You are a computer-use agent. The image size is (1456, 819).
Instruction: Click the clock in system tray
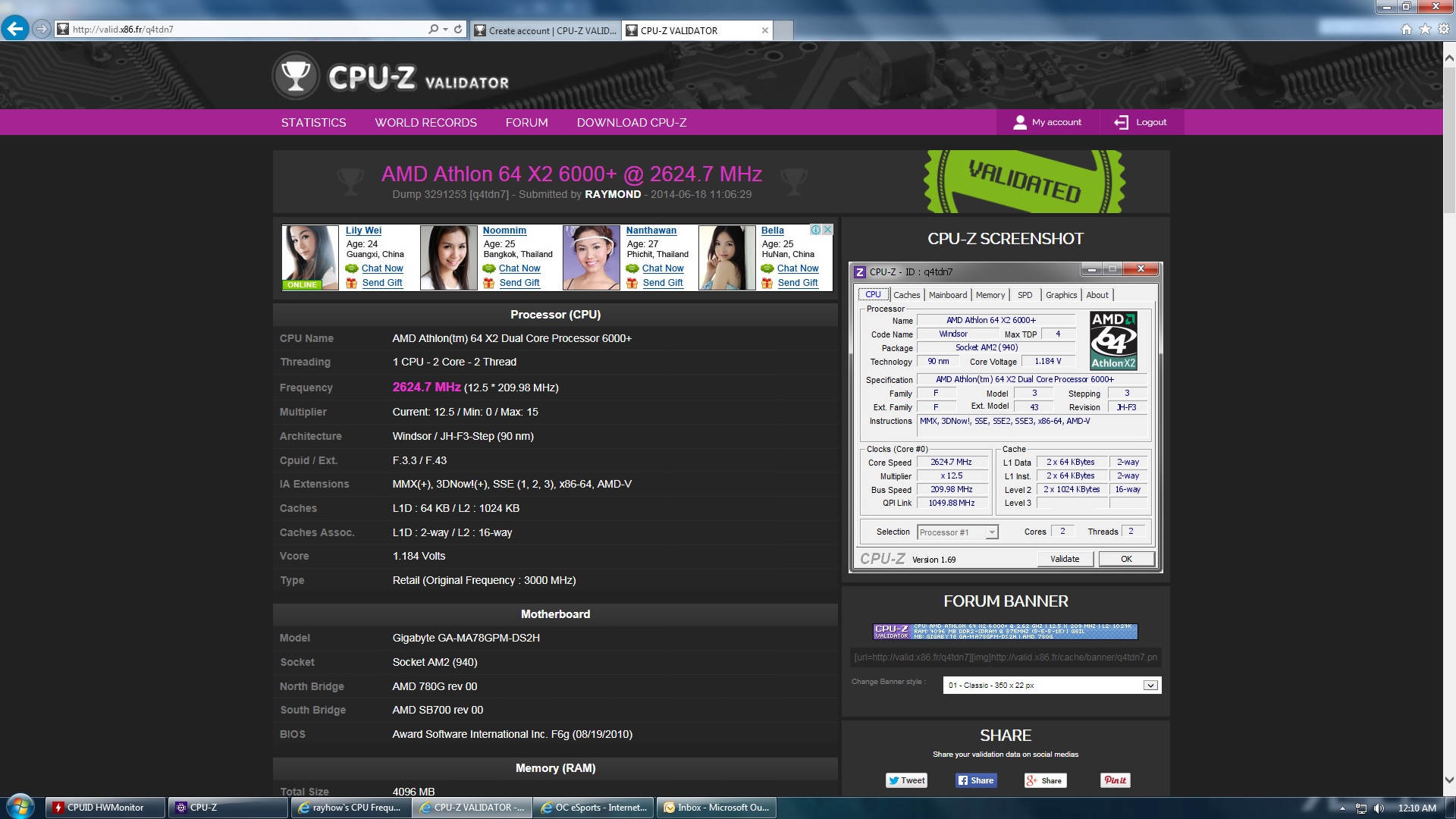click(1417, 808)
